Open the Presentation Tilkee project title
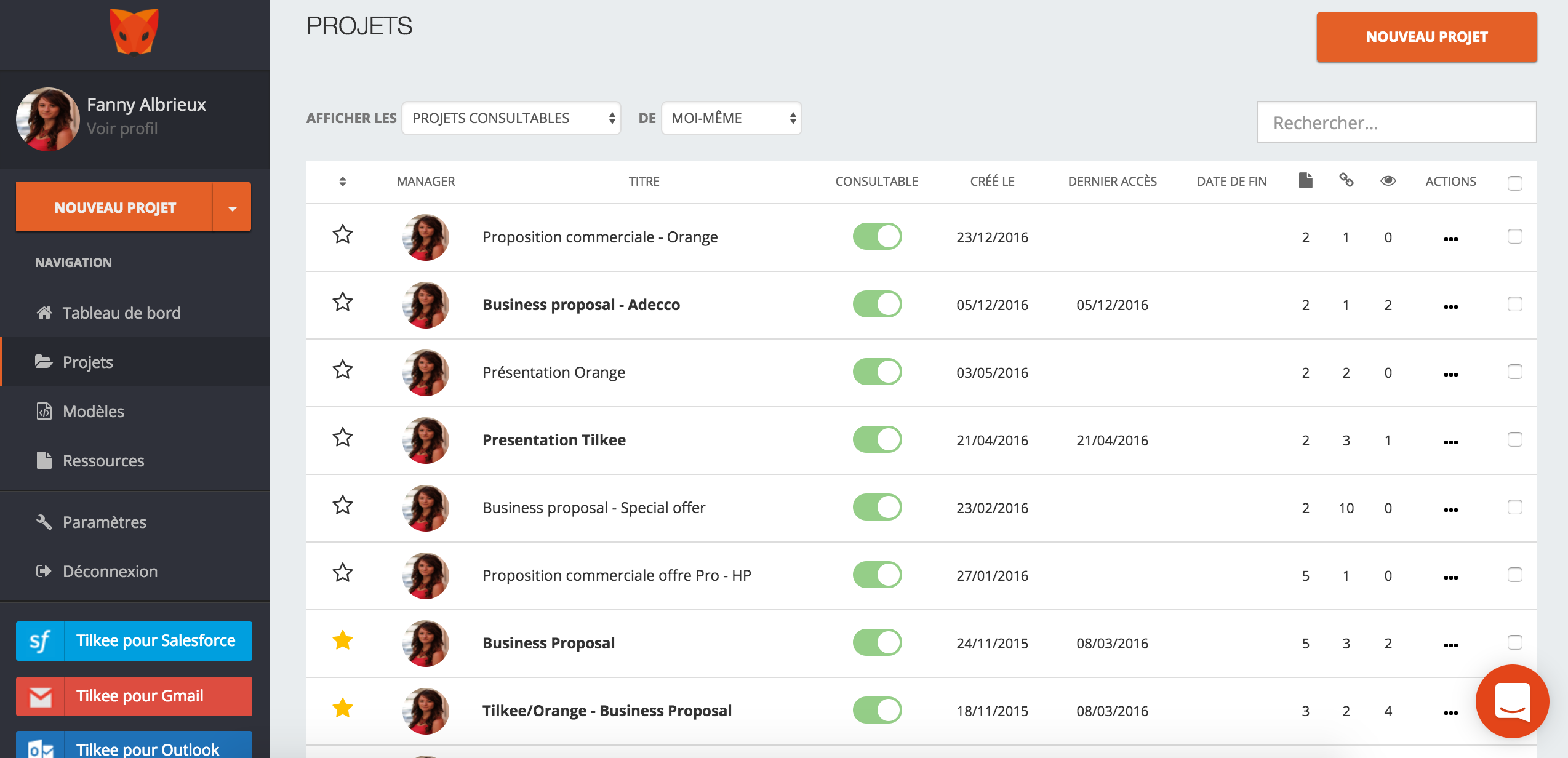Image resolution: width=1568 pixels, height=758 pixels. click(x=554, y=440)
